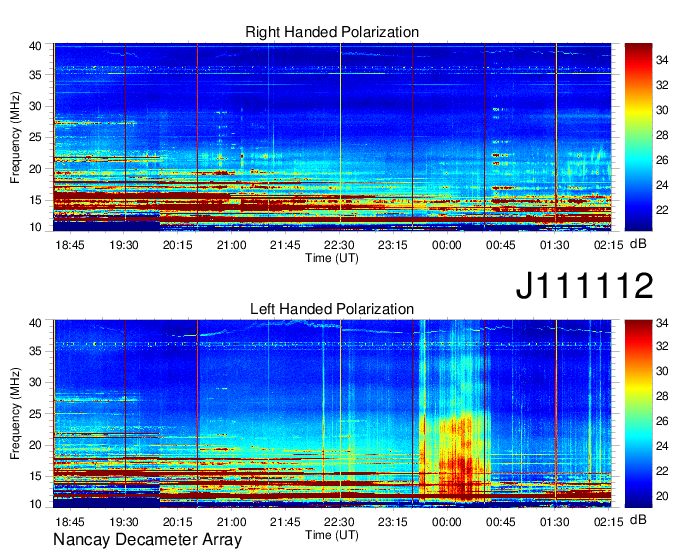
Task: Click the 22:30 tick label on top plot
Action: click(339, 245)
